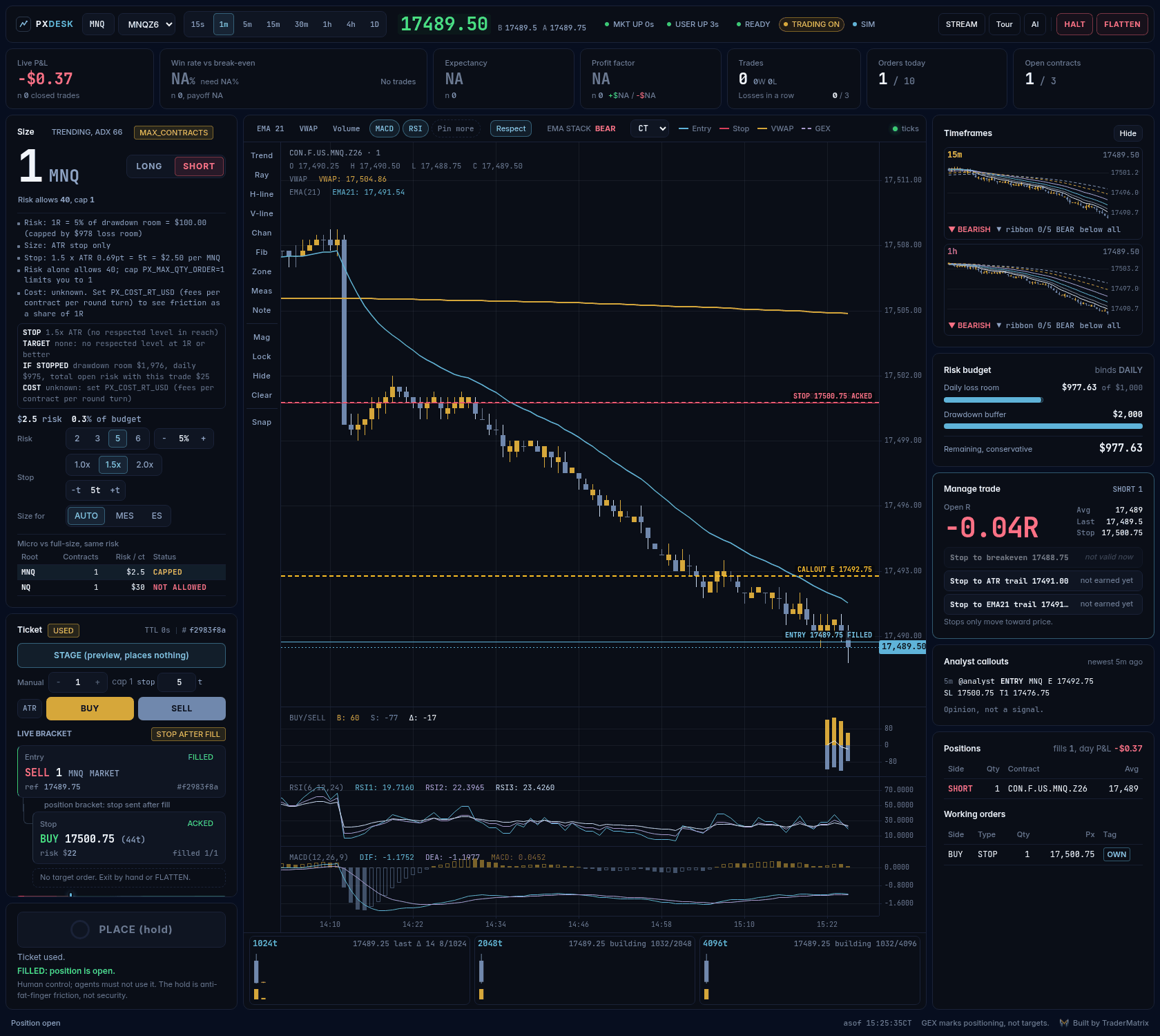Select LONG direction

149,166
